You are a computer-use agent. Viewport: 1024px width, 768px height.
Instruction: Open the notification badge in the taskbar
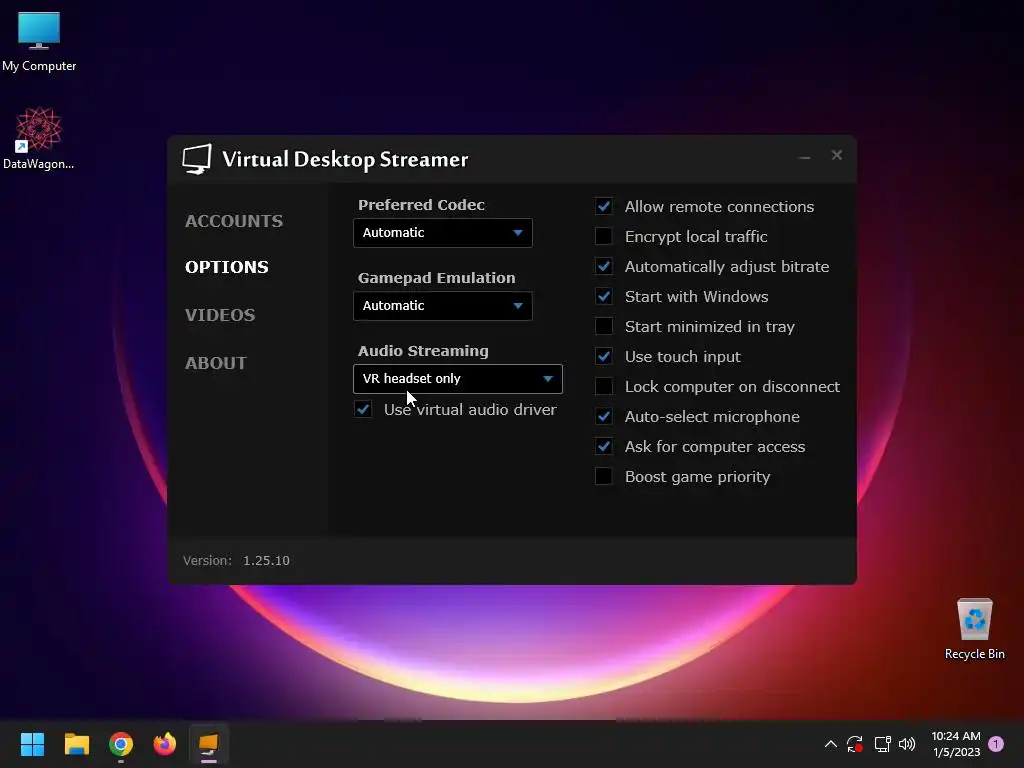tap(996, 744)
